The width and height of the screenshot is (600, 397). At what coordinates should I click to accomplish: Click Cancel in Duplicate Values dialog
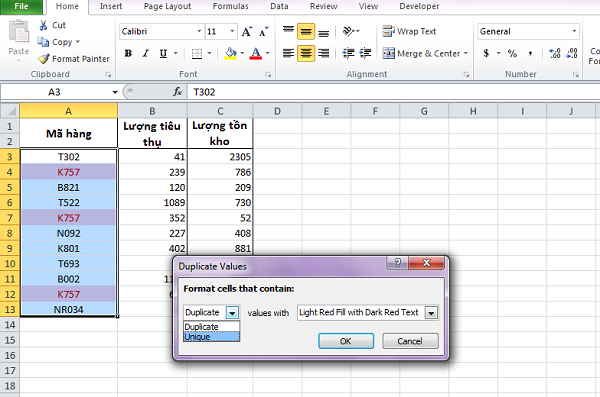[x=410, y=341]
